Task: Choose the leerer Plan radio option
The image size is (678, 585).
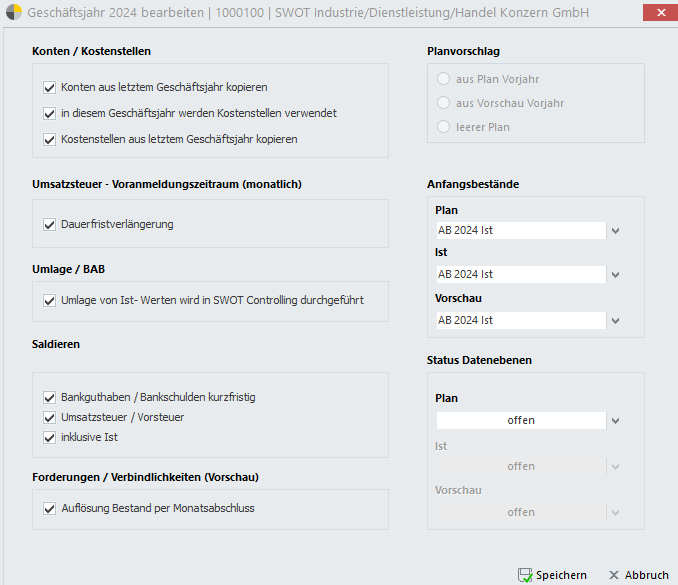Action: point(444,127)
